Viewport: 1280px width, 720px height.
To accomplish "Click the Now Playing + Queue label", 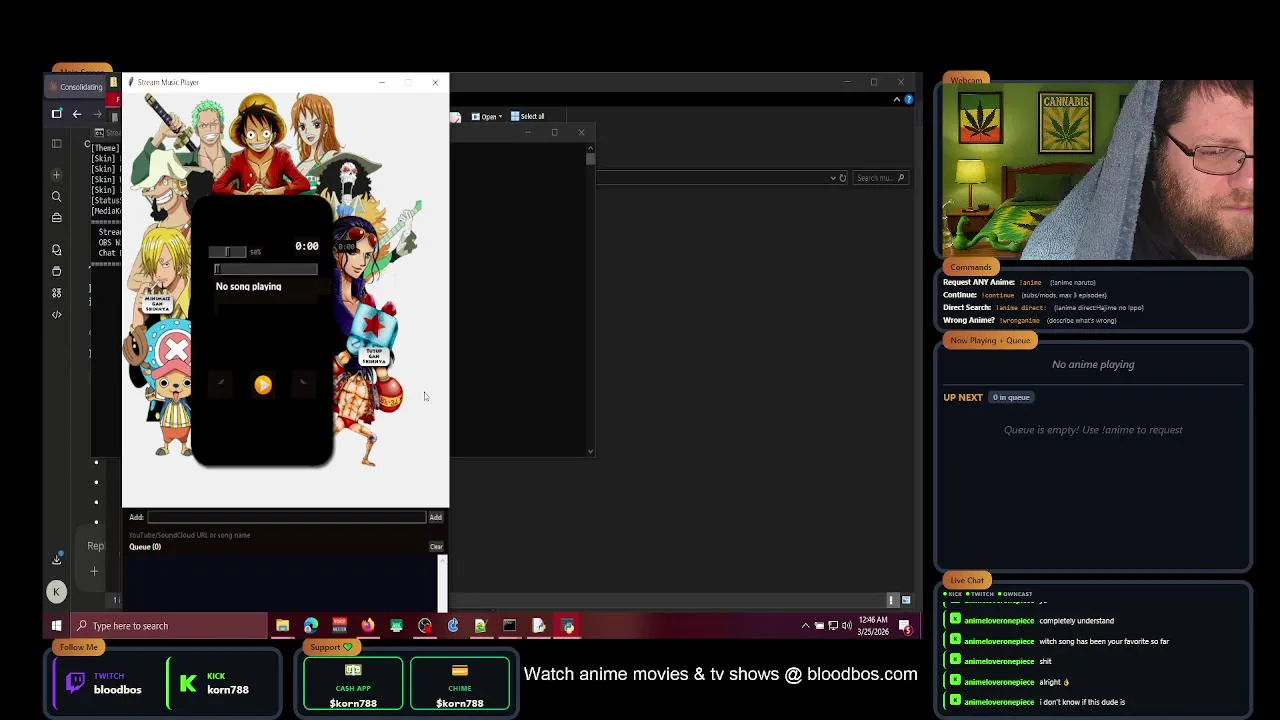I will 990,341.
